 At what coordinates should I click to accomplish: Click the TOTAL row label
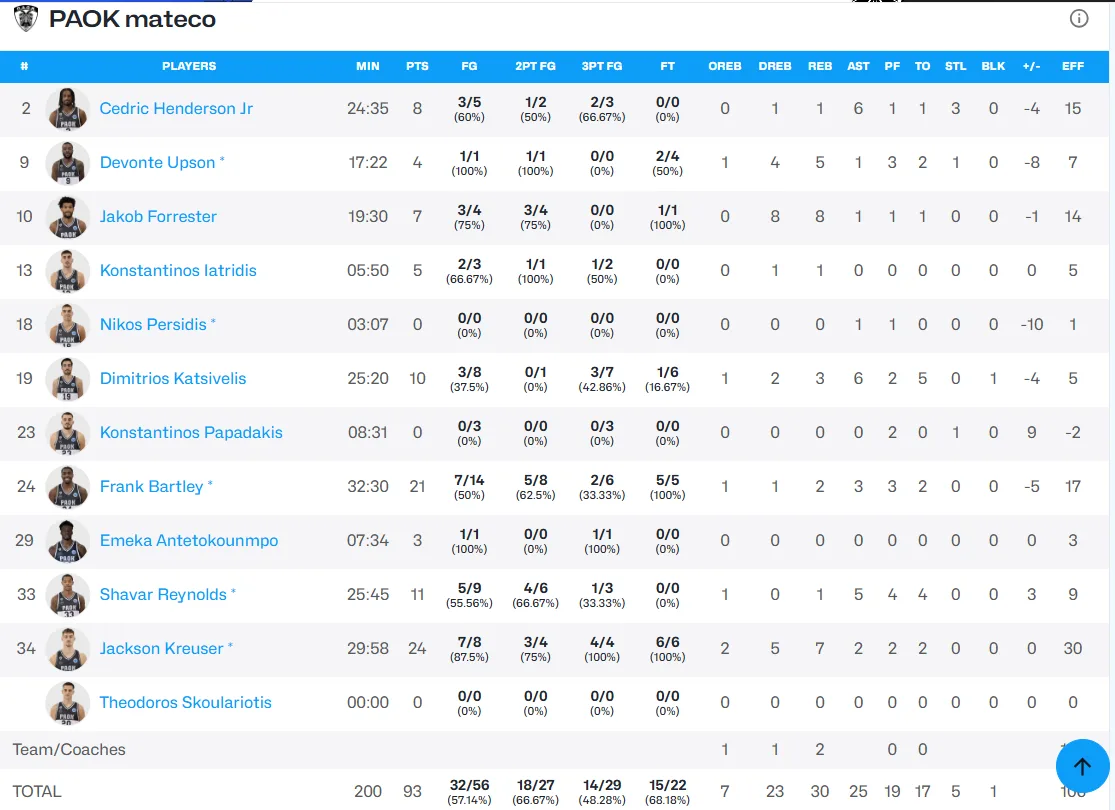[37, 792]
